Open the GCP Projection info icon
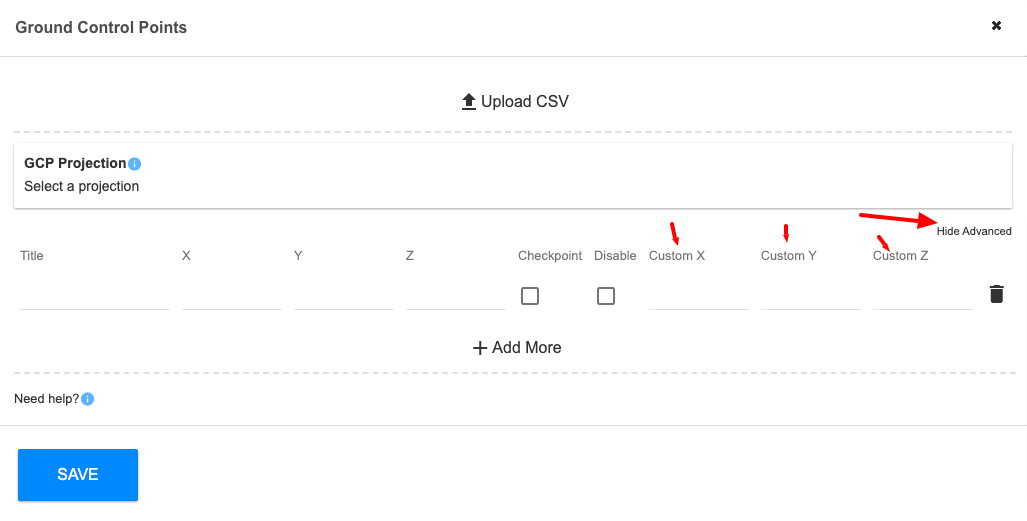 (x=134, y=164)
